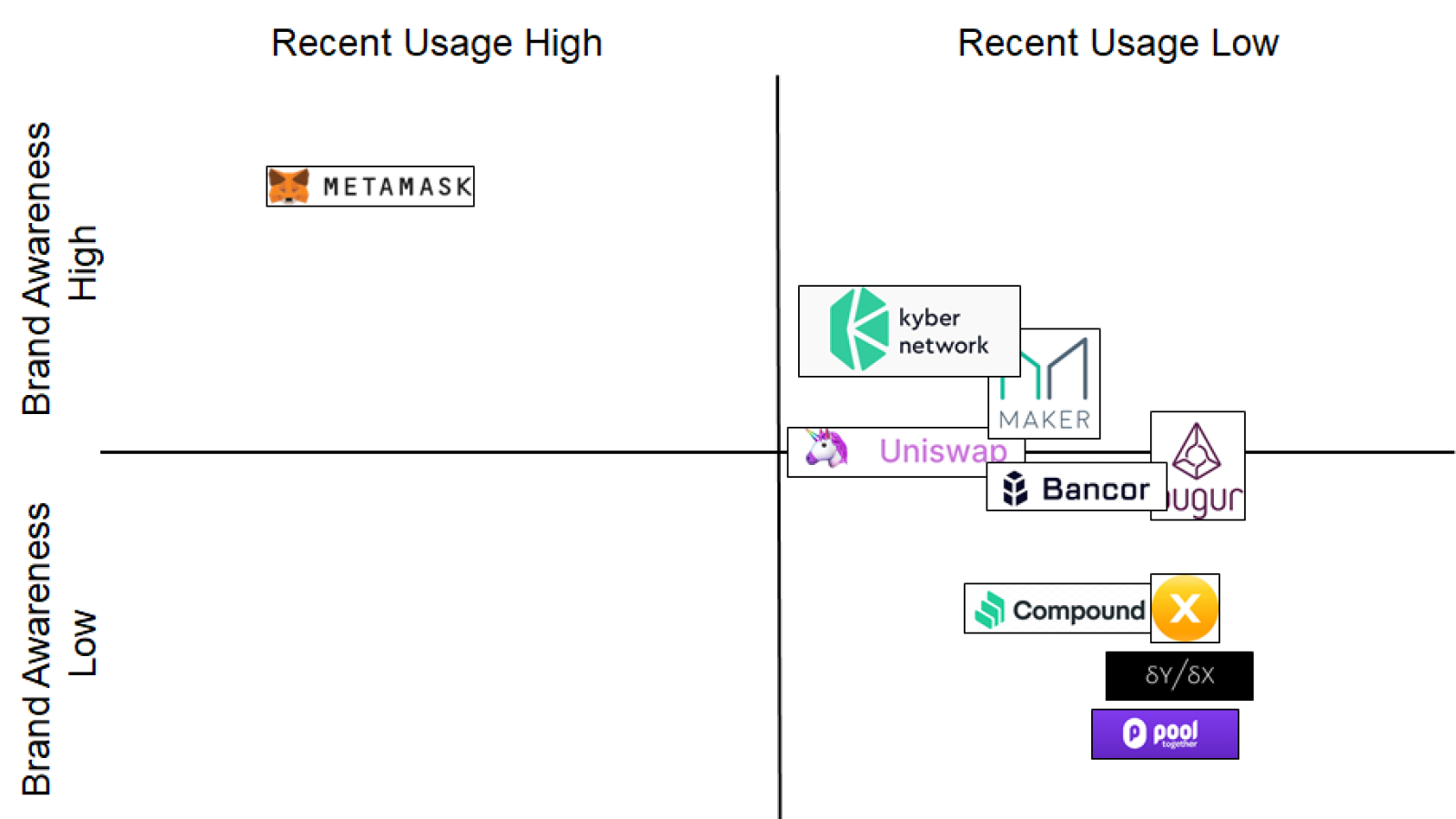The image size is (1456, 819).
Task: Select the Maker logo box
Action: (1045, 384)
